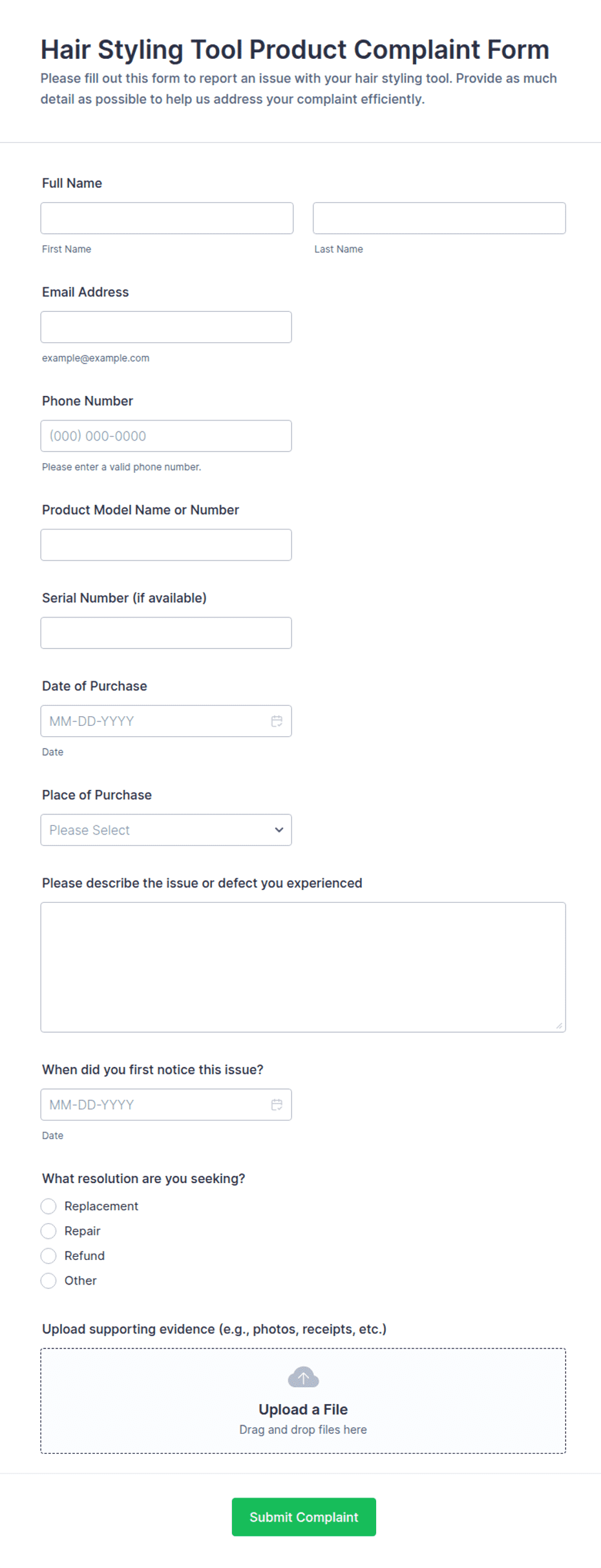Image resolution: width=601 pixels, height=1568 pixels.
Task: Click the Email Address field
Action: (166, 327)
